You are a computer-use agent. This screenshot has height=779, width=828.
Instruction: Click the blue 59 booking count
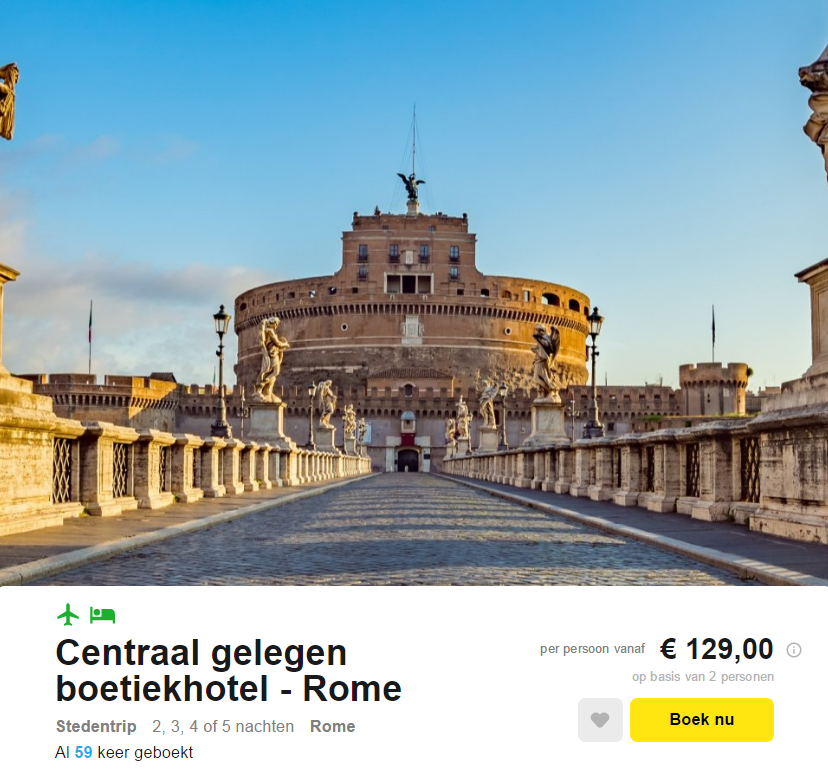click(83, 752)
